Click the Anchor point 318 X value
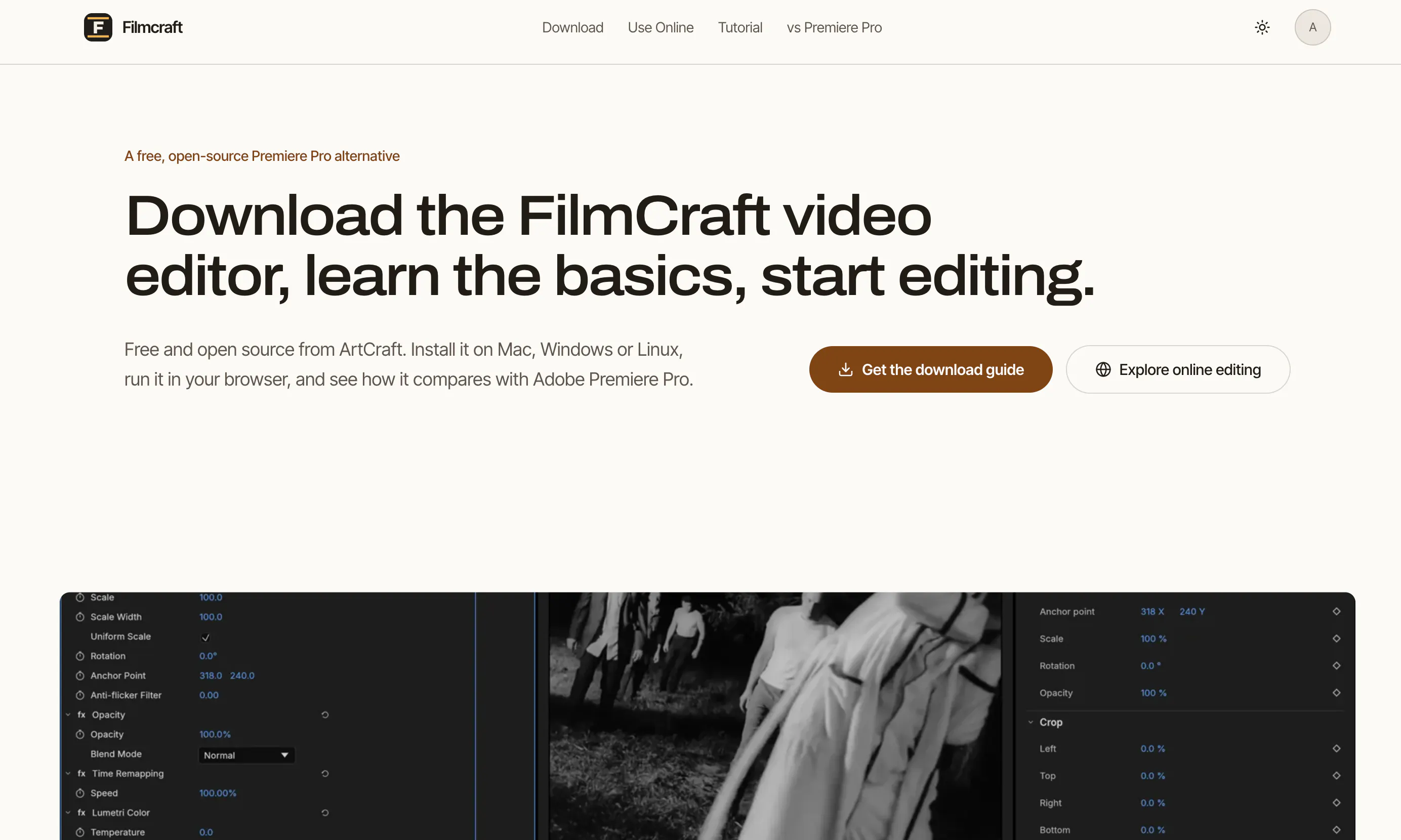 tap(1151, 611)
